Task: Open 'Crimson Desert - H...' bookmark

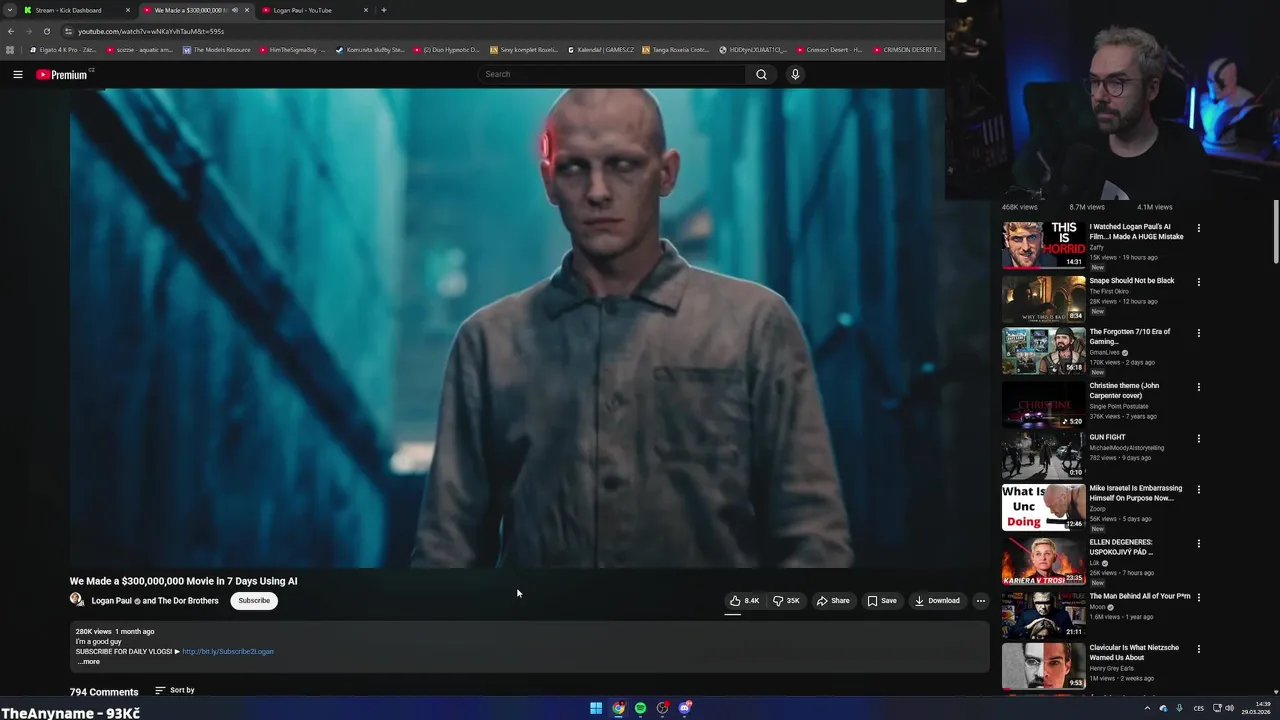Action: point(829,50)
